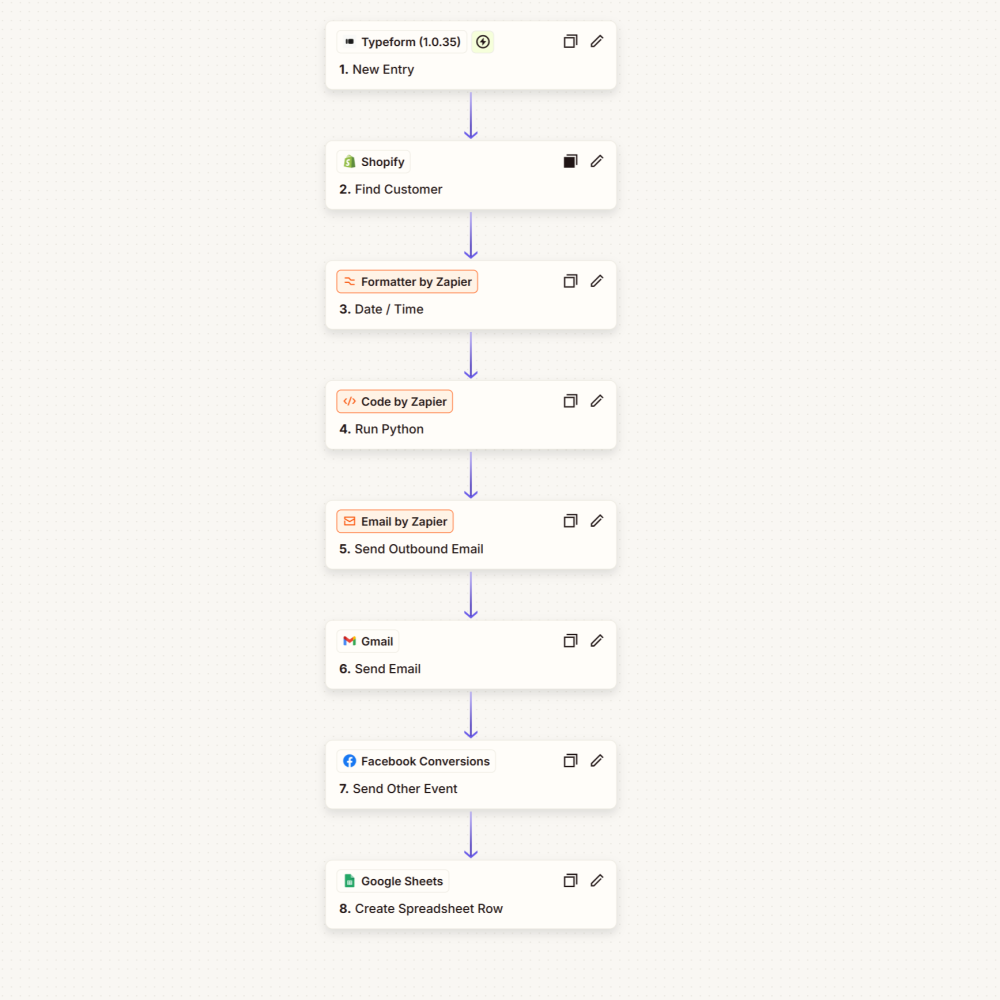
Task: Duplicate the Gmail Send Email step
Action: click(570, 641)
